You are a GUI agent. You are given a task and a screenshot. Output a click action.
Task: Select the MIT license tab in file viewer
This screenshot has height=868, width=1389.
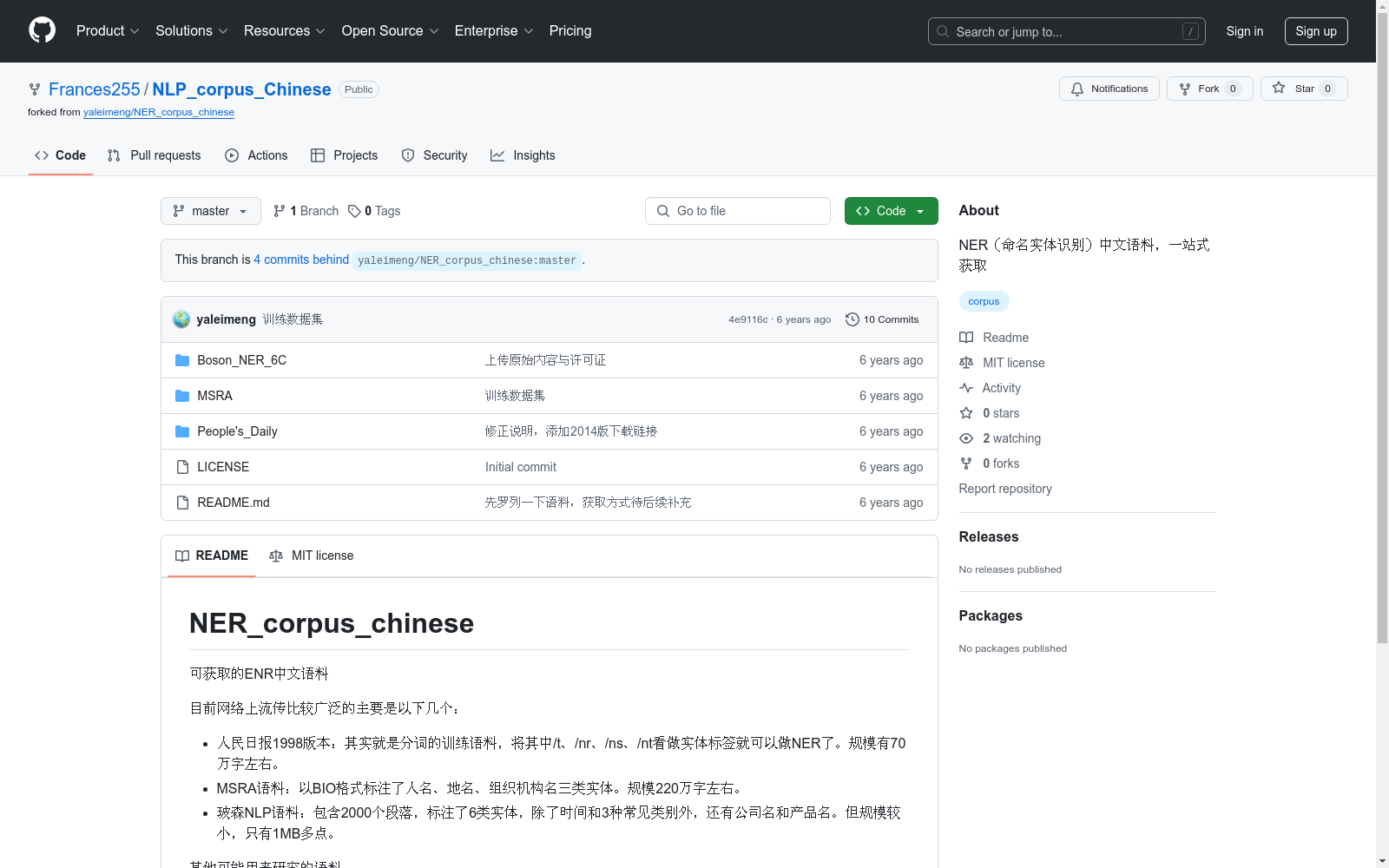[312, 556]
